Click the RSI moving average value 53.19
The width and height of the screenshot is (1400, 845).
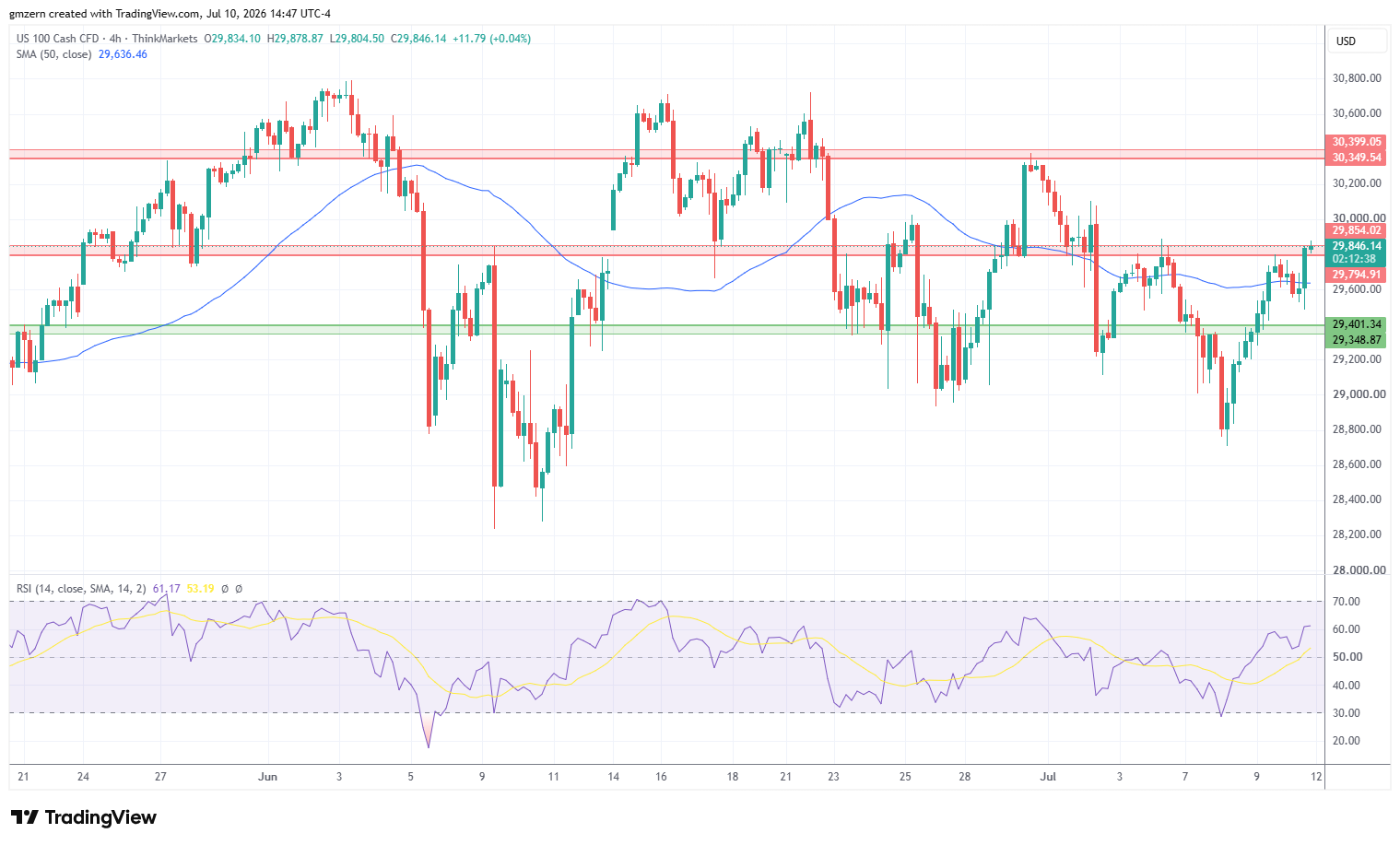click(200, 589)
